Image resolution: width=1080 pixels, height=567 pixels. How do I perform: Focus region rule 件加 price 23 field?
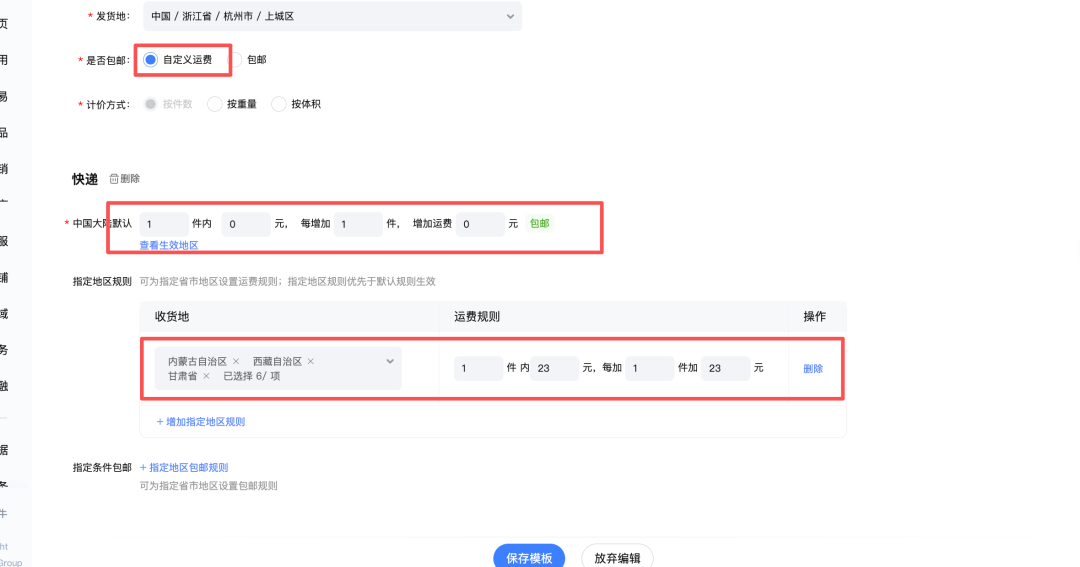click(725, 369)
